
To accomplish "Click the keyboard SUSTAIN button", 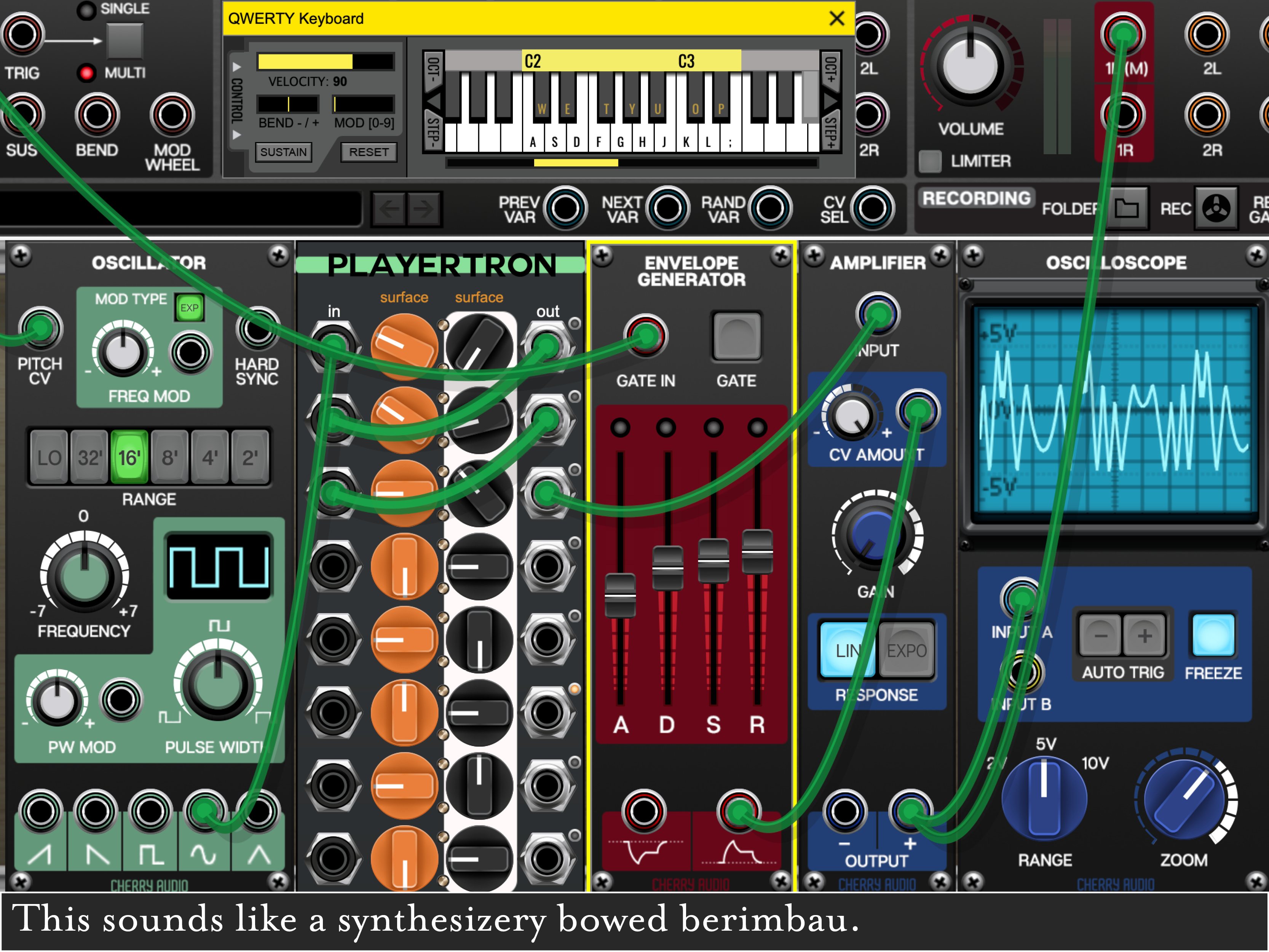I will pyautogui.click(x=283, y=152).
